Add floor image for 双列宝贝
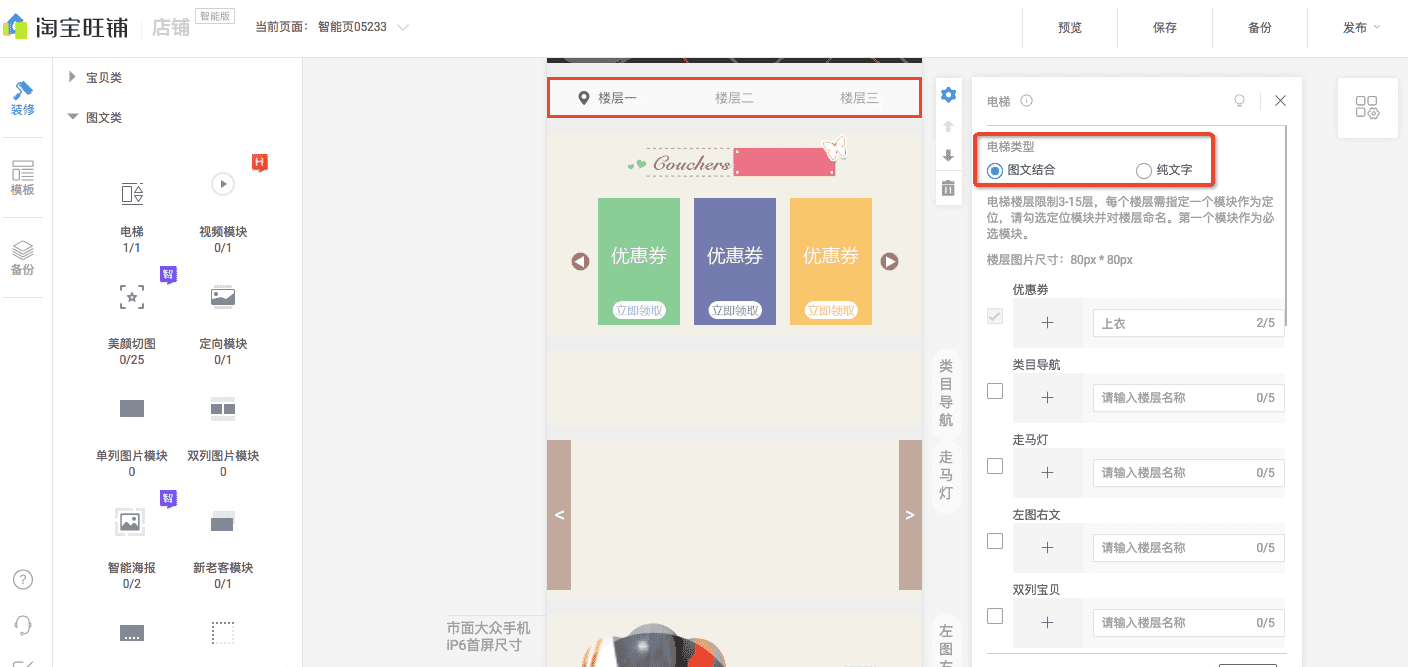1408x667 pixels. pos(1047,623)
